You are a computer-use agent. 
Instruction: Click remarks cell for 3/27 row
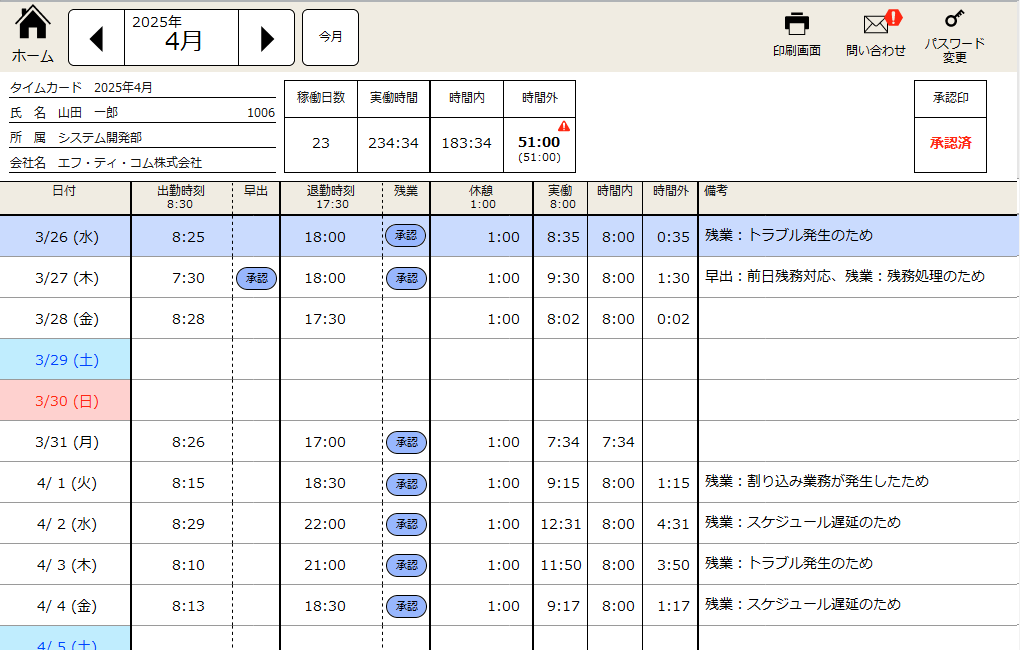pyautogui.click(x=856, y=277)
